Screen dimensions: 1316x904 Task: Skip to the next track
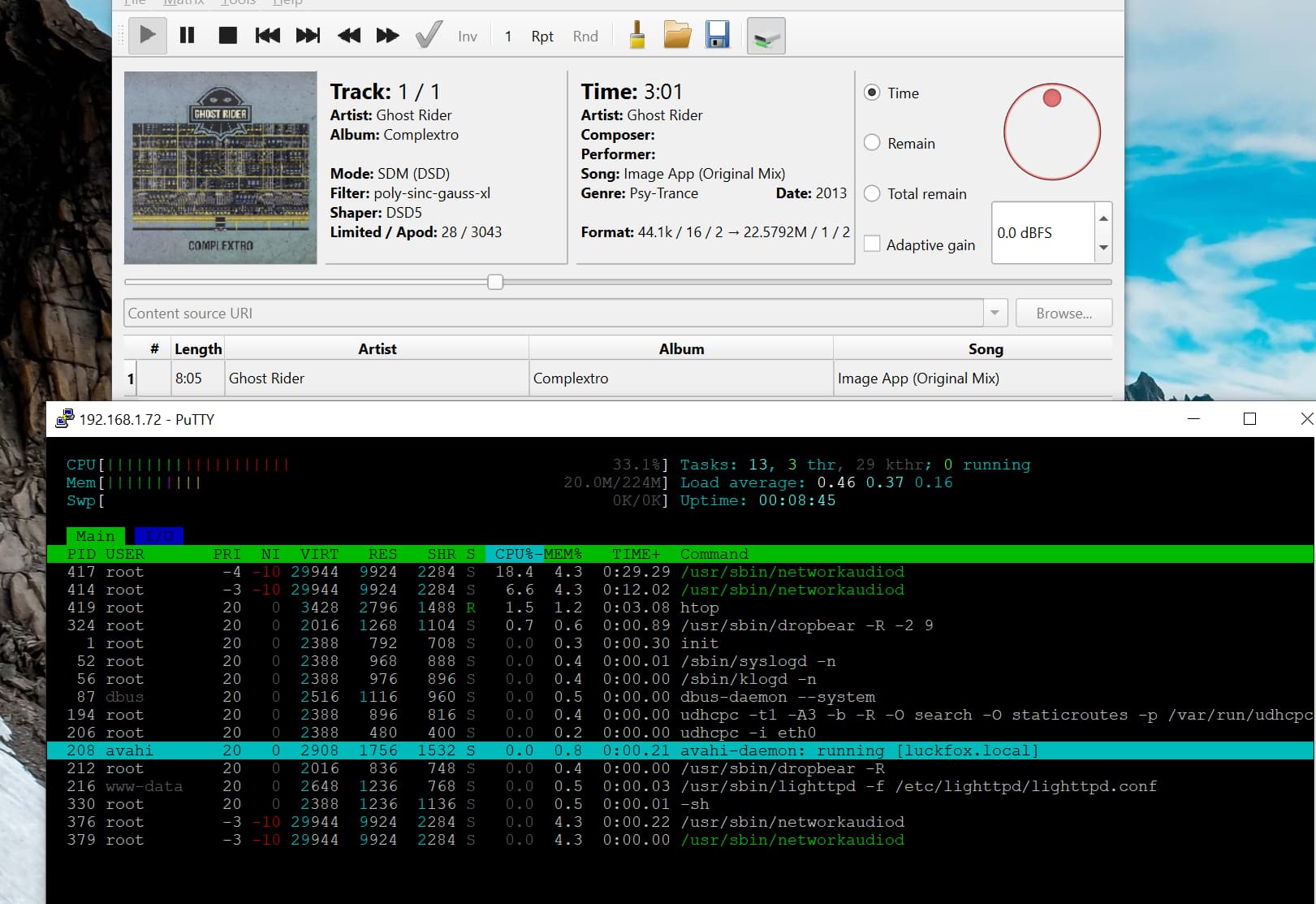click(308, 36)
